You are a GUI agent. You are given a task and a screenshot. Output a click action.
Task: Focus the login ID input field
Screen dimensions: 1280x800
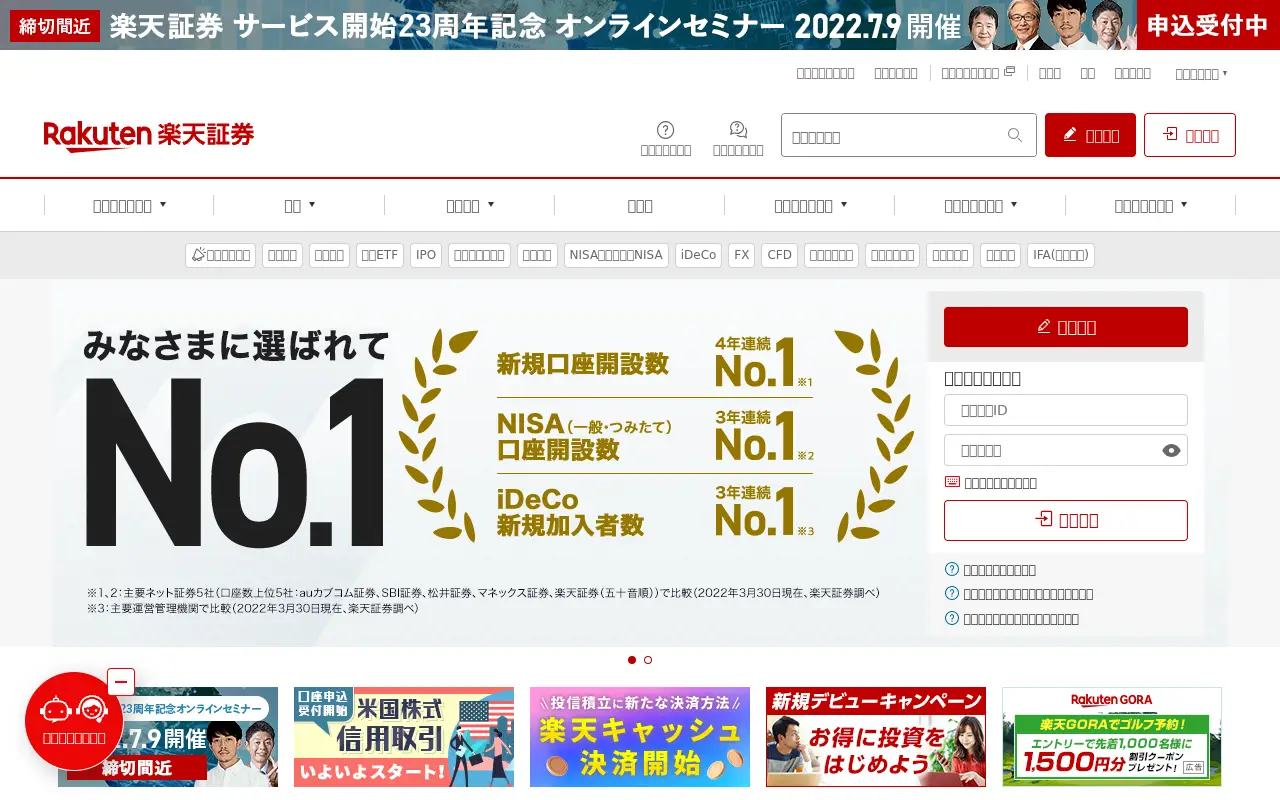(x=1066, y=410)
